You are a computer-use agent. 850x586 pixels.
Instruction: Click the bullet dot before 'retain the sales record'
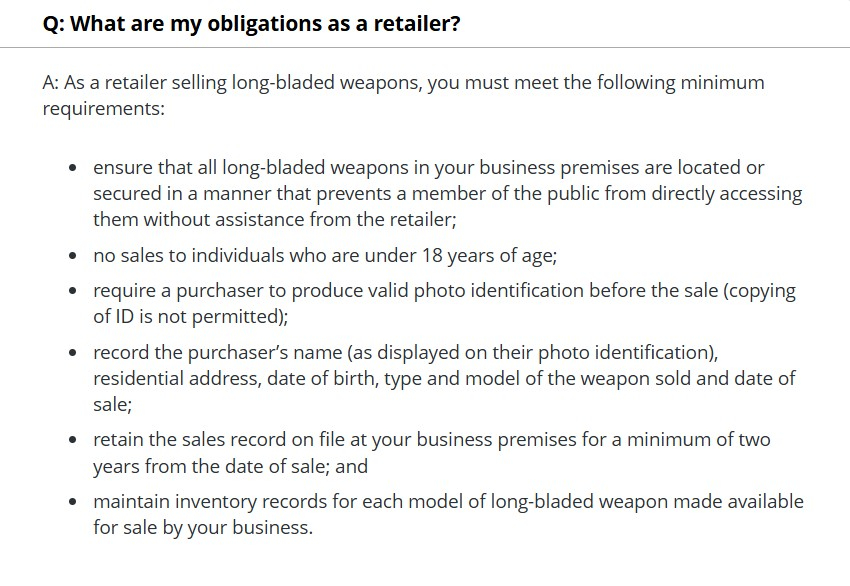pos(74,441)
